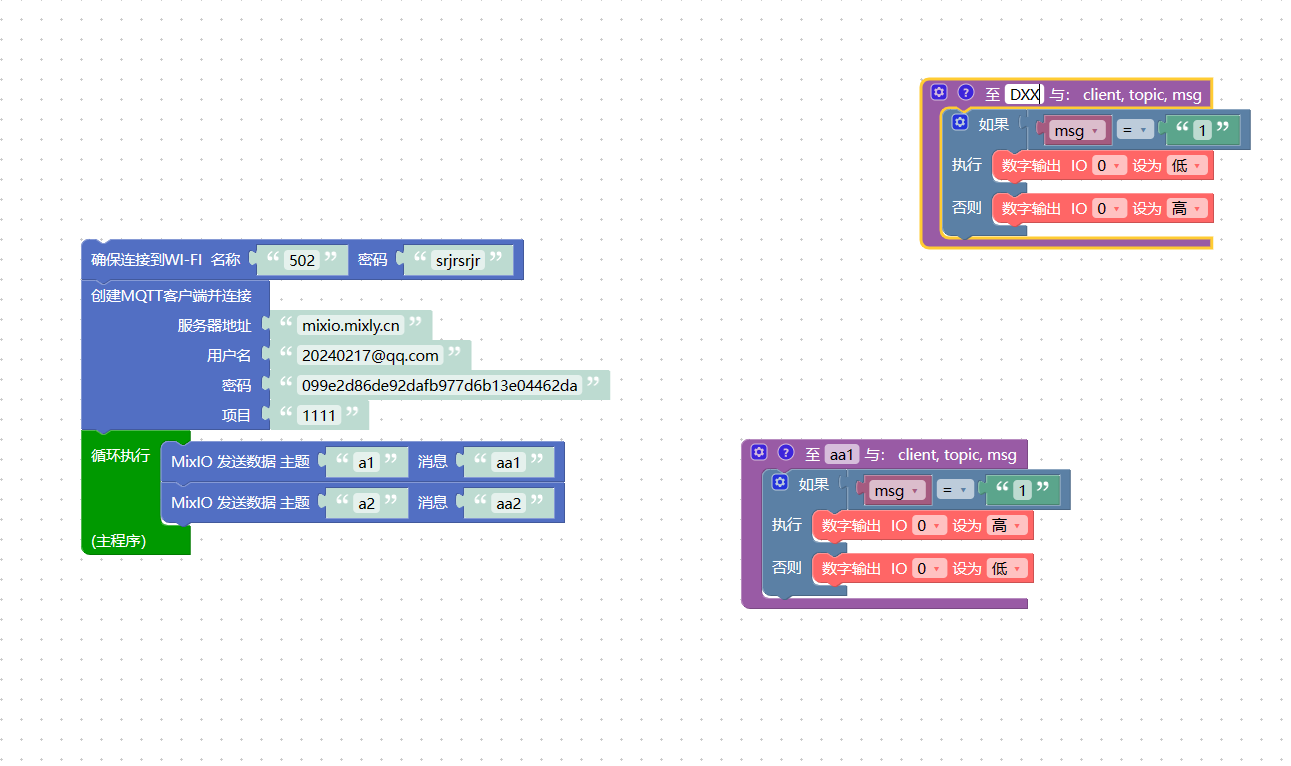Open IO pin 0 dropdown in DXX 否则 row
Image resolution: width=1291 pixels, height=766 pixels.
[1109, 209]
